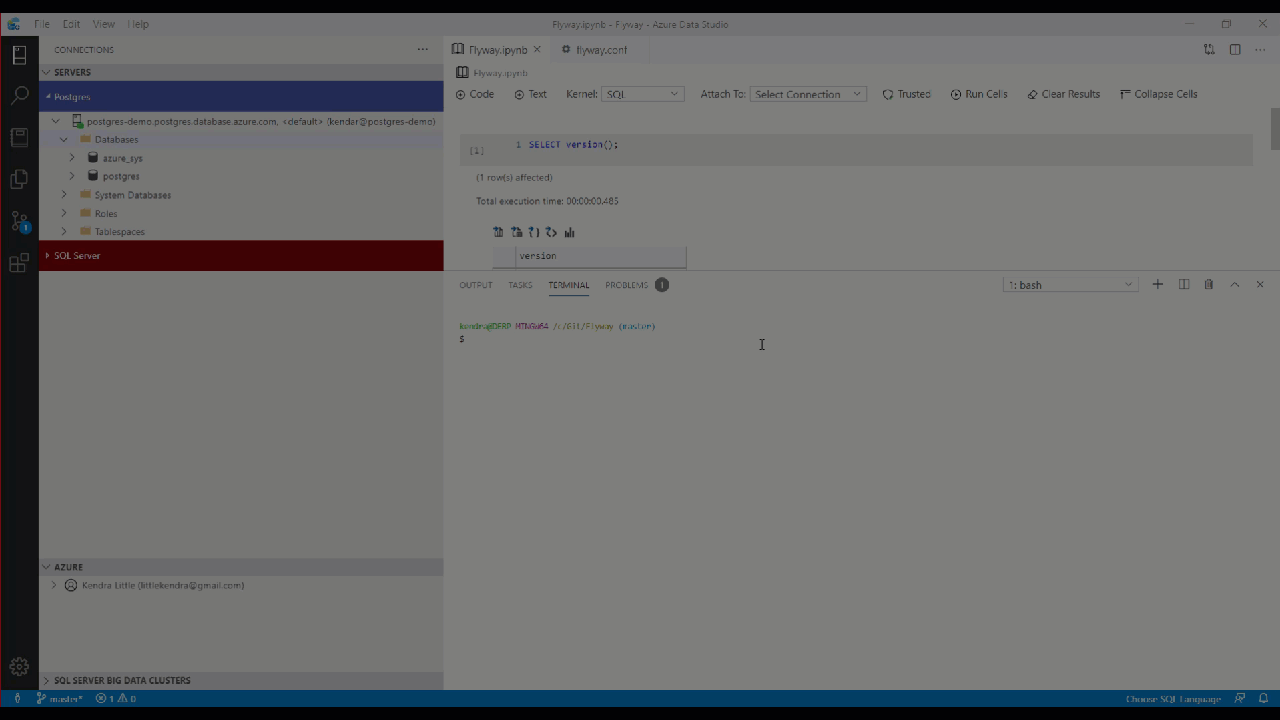The image size is (1280, 720).
Task: Maximize the panel with up chevron
Action: point(1235,285)
